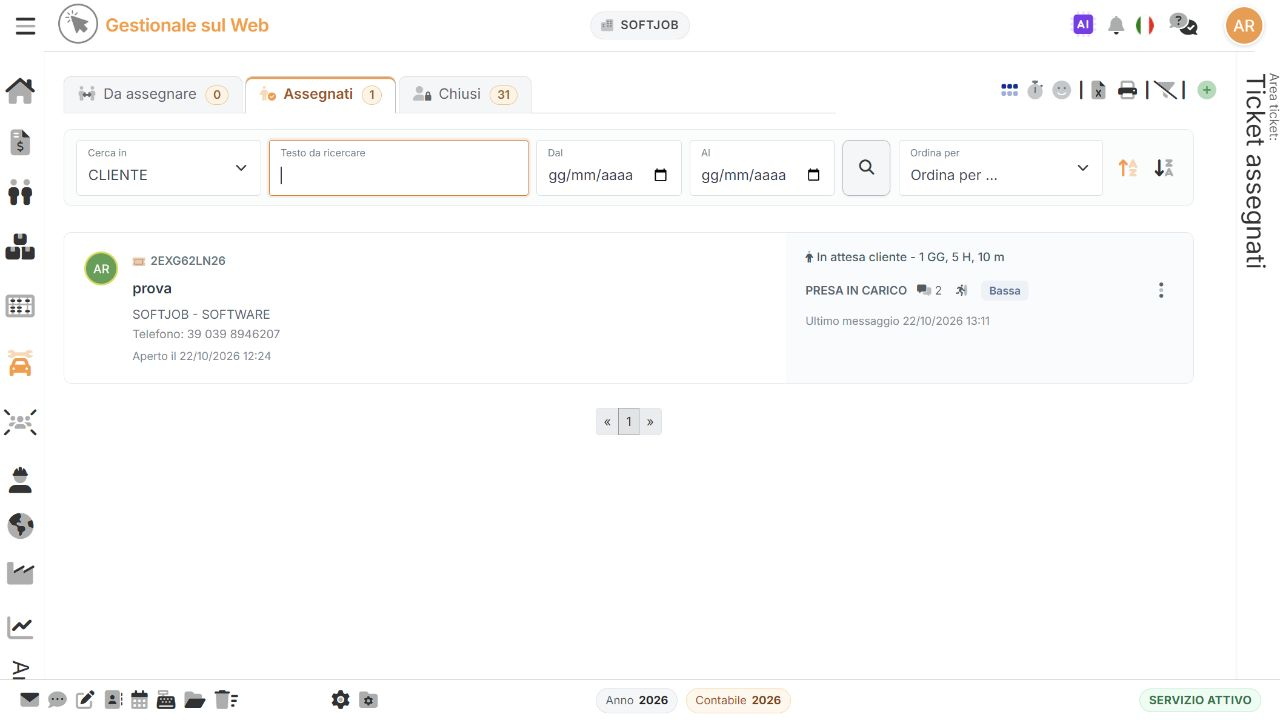Export the list to Excel file
The image size is (1280, 720).
1098,90
